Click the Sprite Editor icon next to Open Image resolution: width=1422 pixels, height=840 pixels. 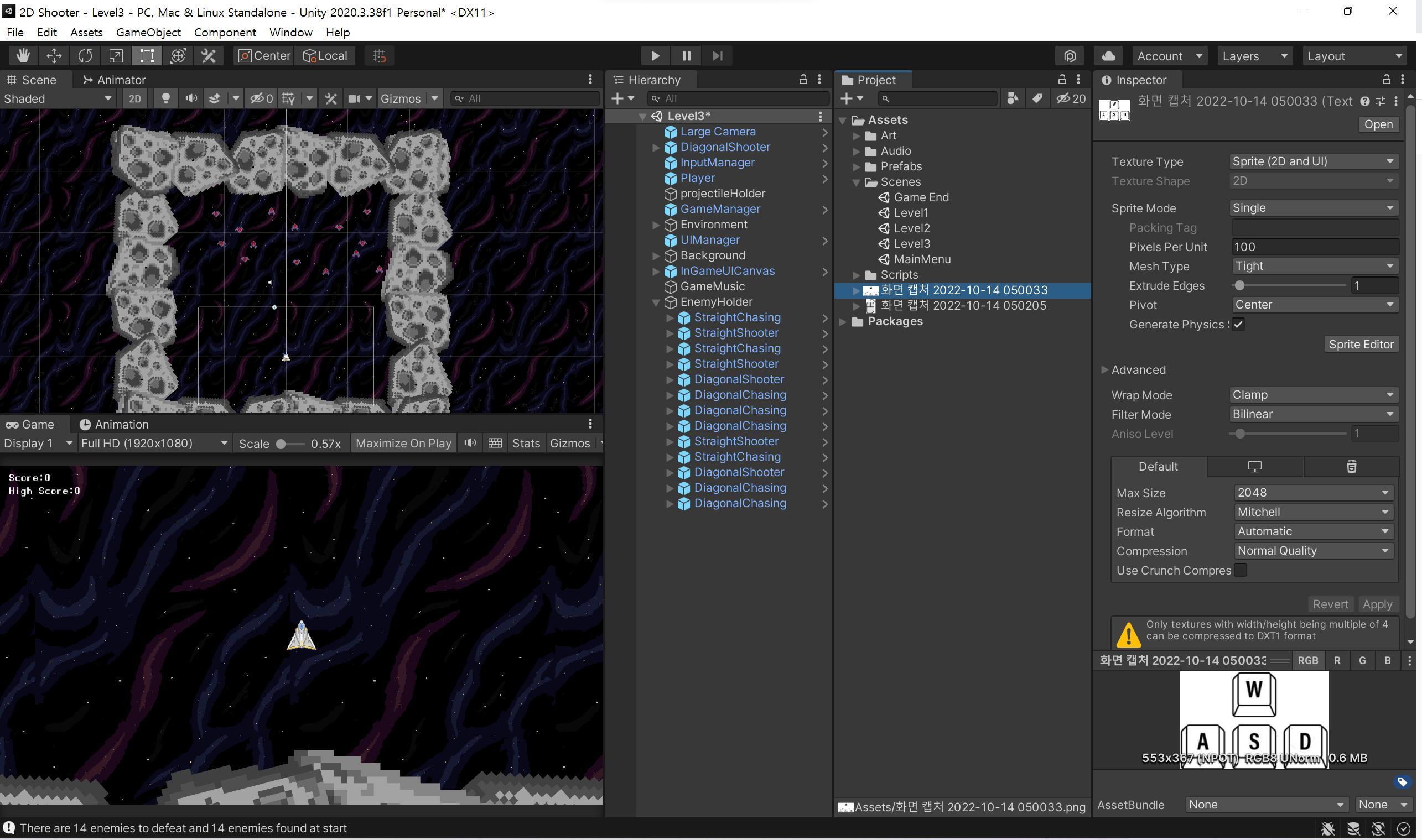click(x=1361, y=343)
